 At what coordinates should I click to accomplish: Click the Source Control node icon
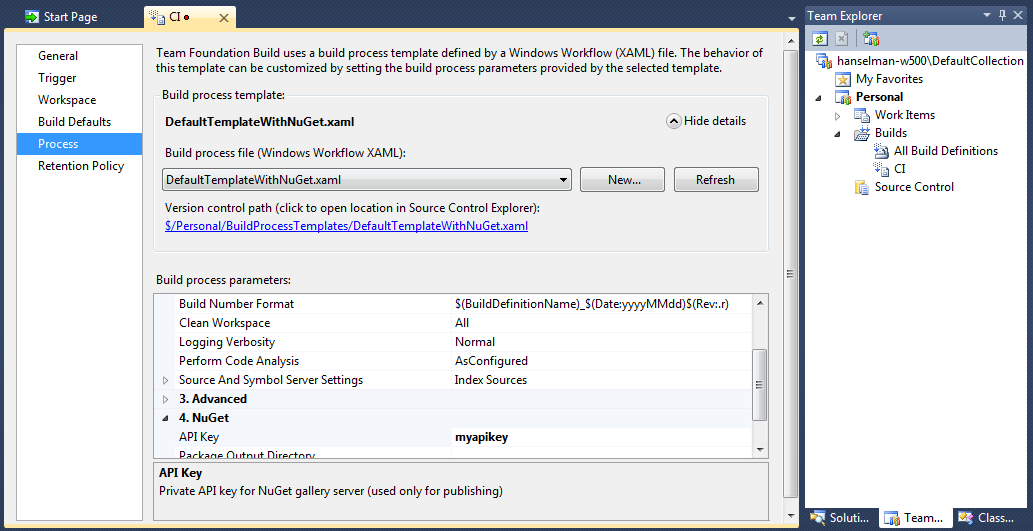click(x=862, y=187)
